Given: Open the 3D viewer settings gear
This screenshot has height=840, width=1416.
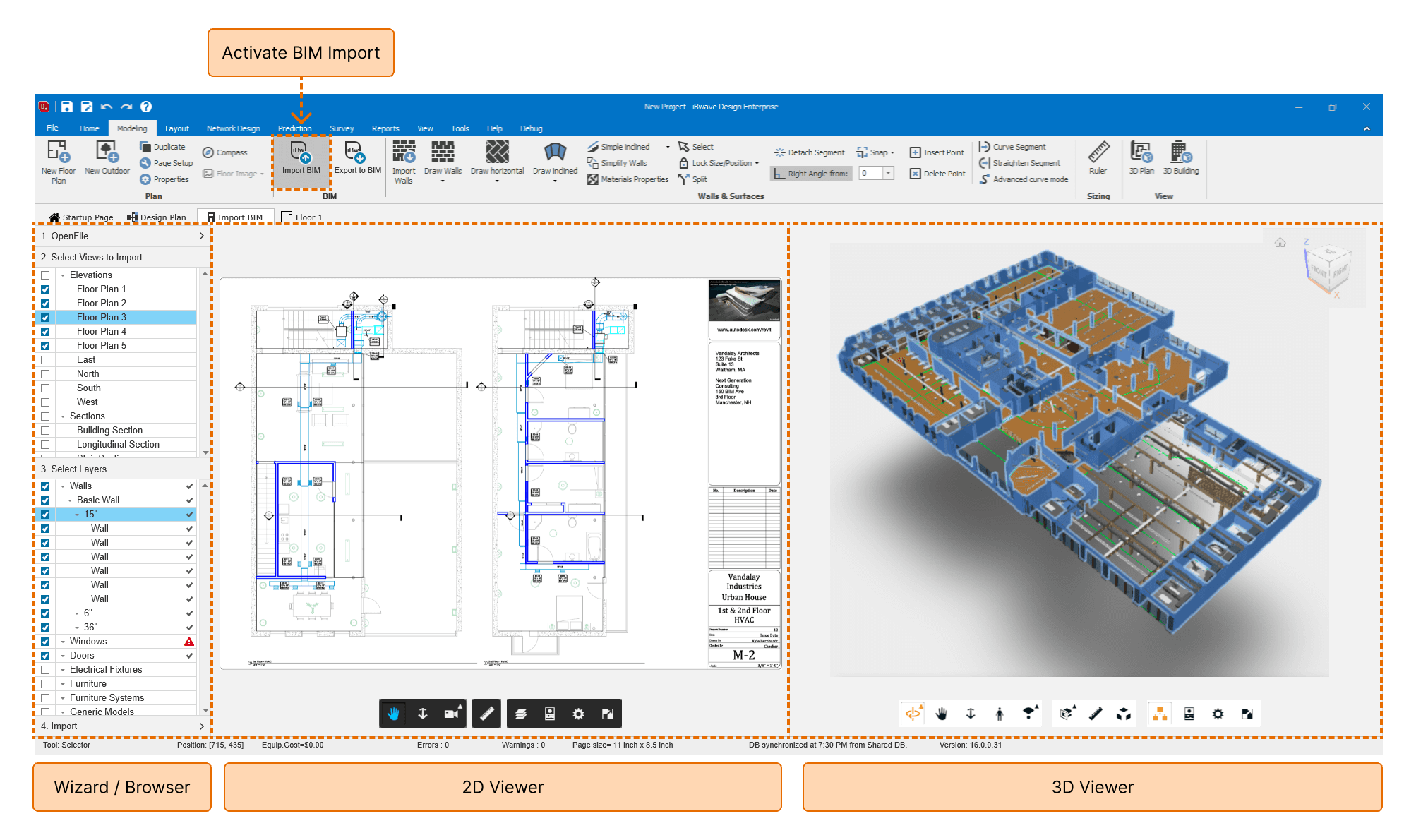Looking at the screenshot, I should tap(1218, 713).
